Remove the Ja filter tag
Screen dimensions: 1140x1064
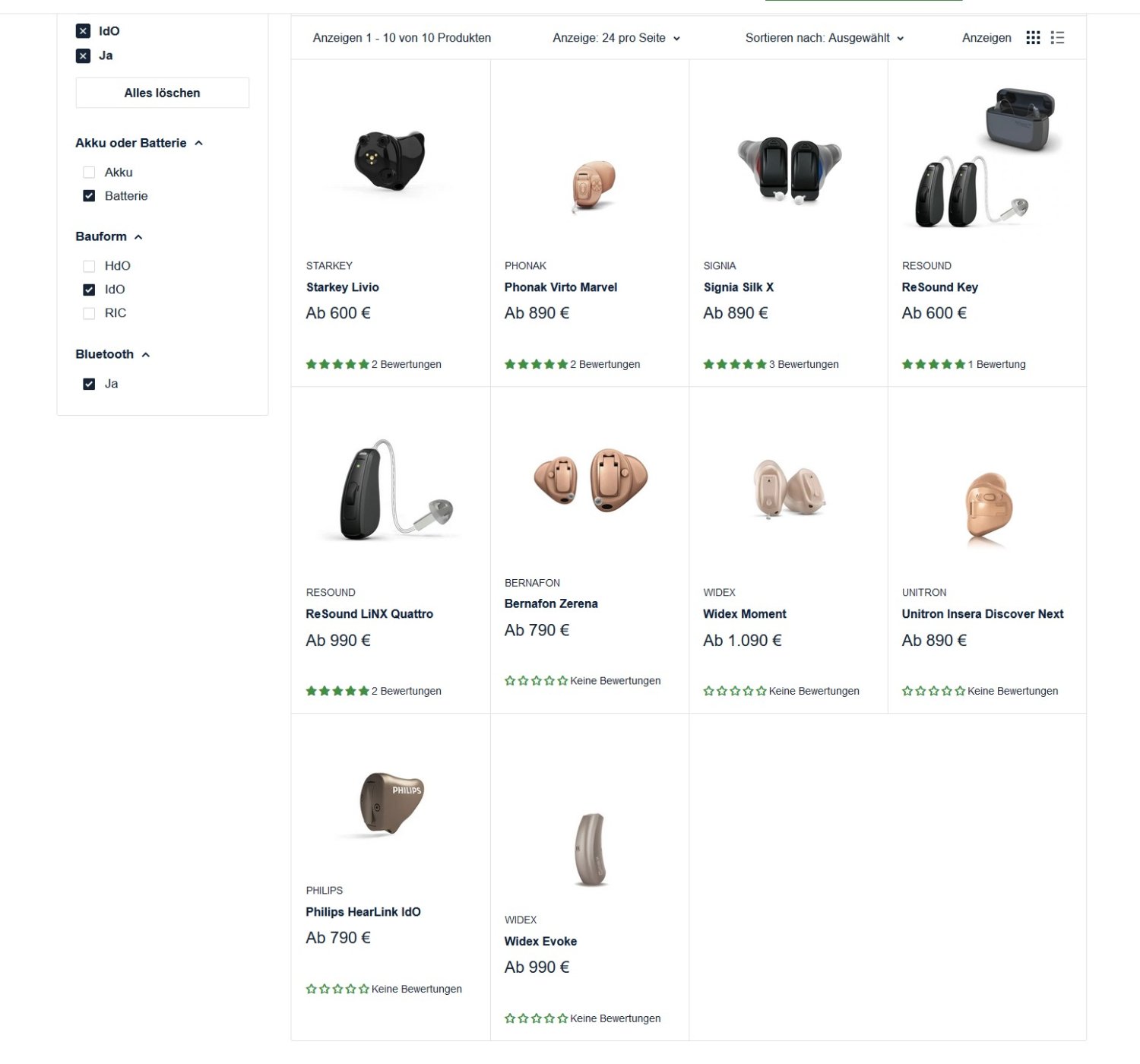pos(84,55)
